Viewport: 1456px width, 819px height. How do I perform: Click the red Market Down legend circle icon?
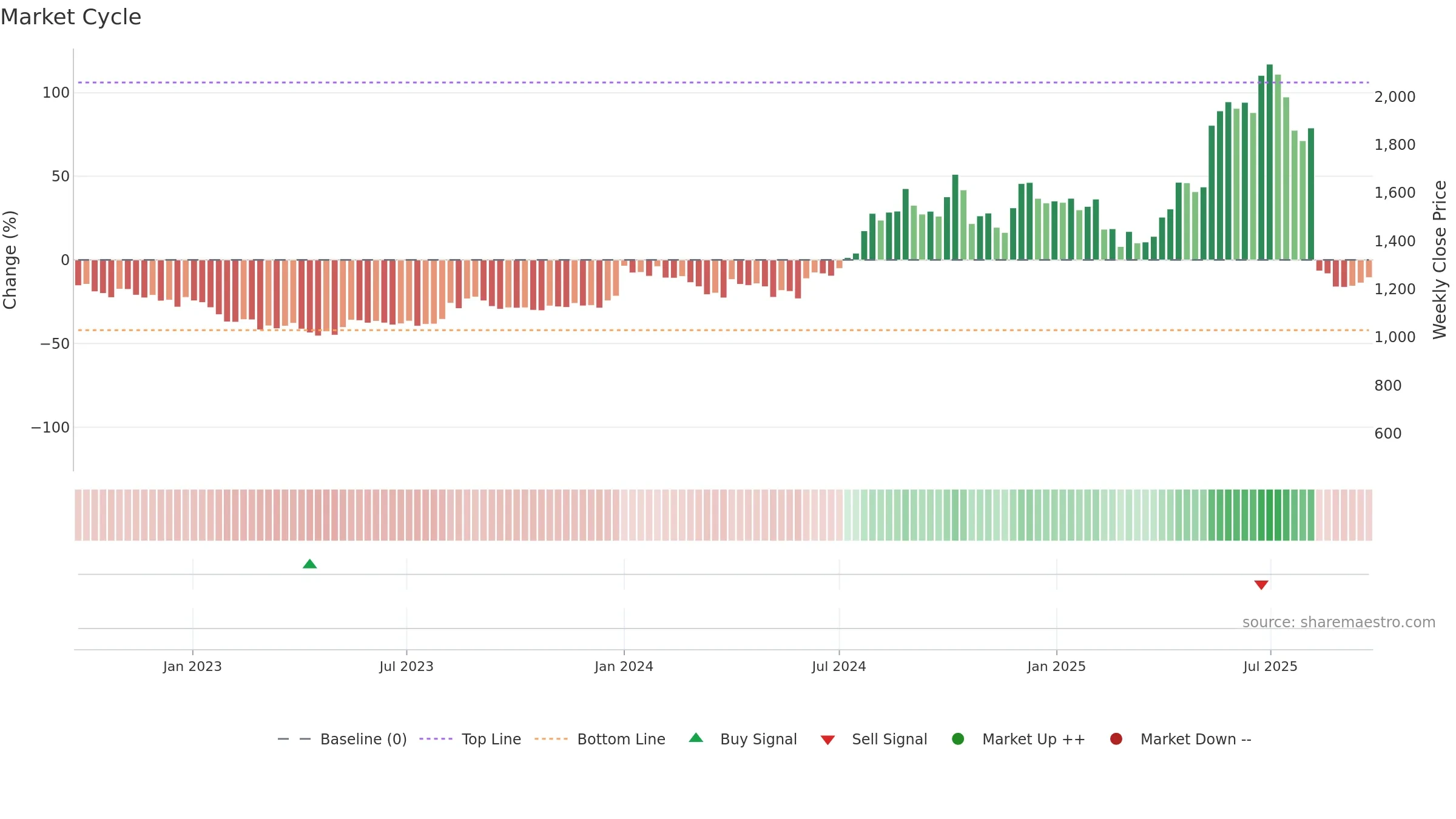coord(1116,739)
